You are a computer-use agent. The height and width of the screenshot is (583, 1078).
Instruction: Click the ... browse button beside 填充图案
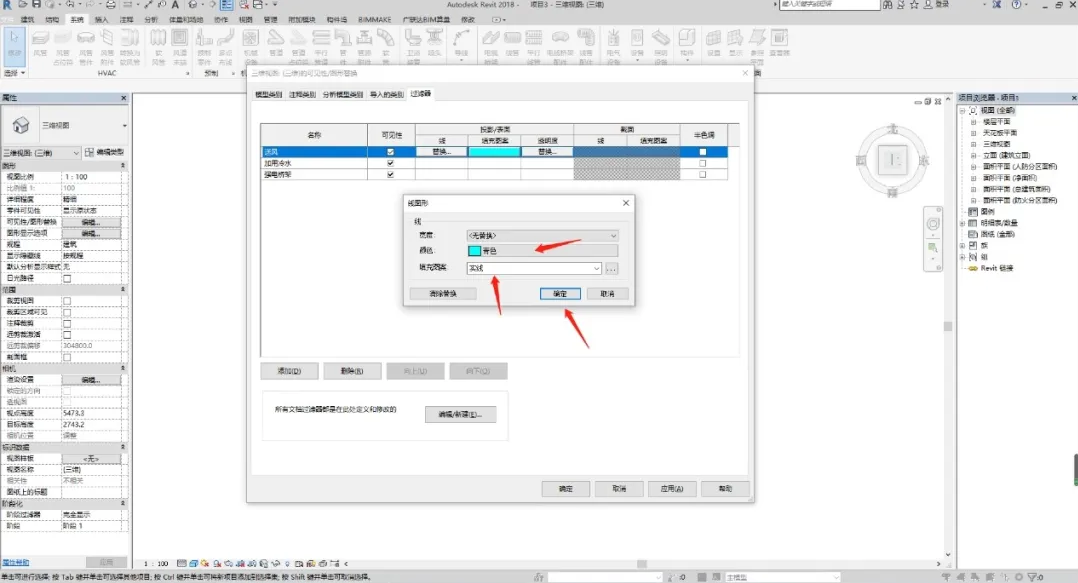point(611,268)
